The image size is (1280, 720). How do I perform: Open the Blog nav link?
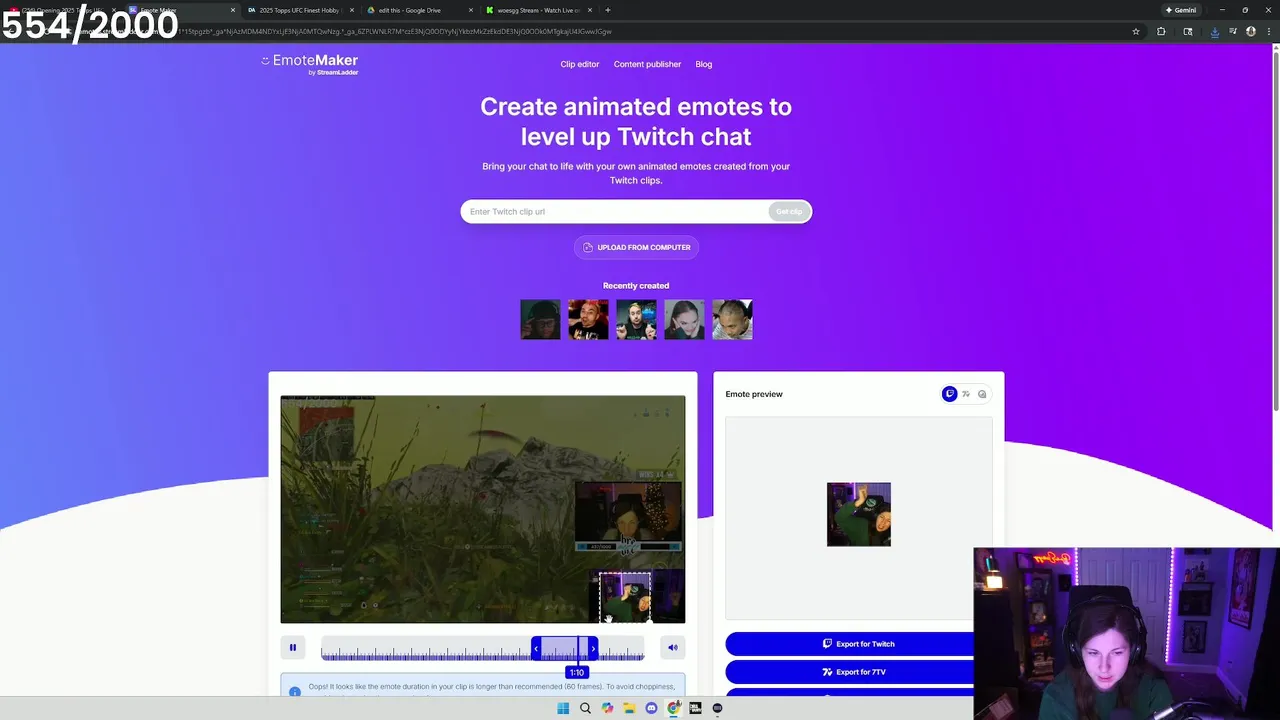(x=704, y=64)
